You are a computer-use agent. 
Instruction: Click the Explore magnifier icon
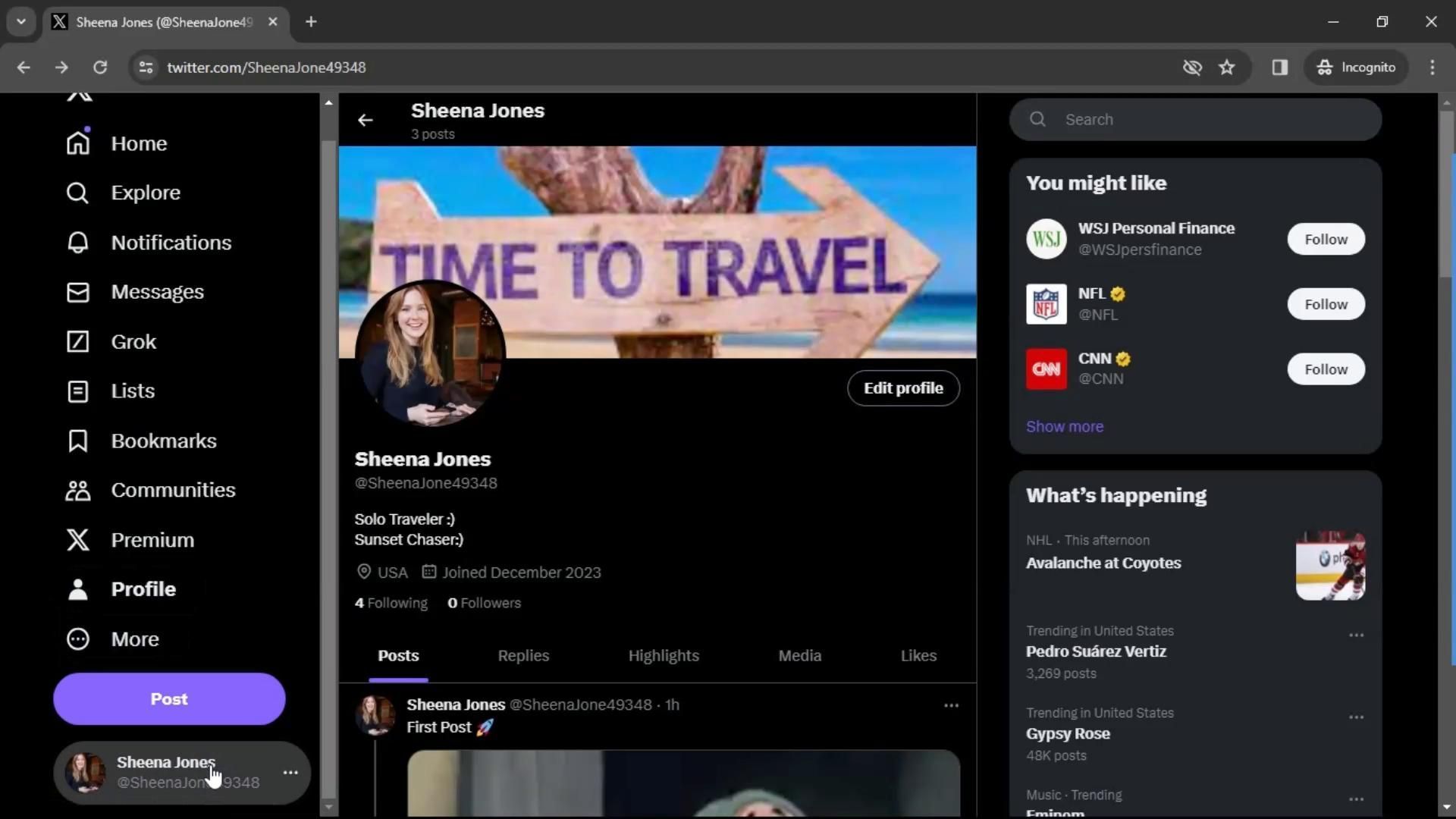pyautogui.click(x=78, y=193)
